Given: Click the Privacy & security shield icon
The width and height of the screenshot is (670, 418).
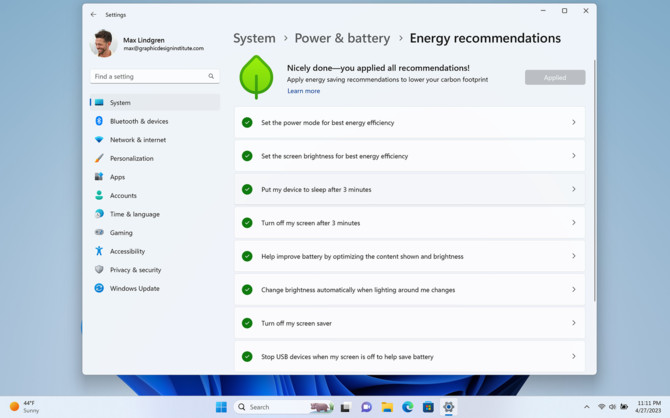Looking at the screenshot, I should pyautogui.click(x=99, y=270).
